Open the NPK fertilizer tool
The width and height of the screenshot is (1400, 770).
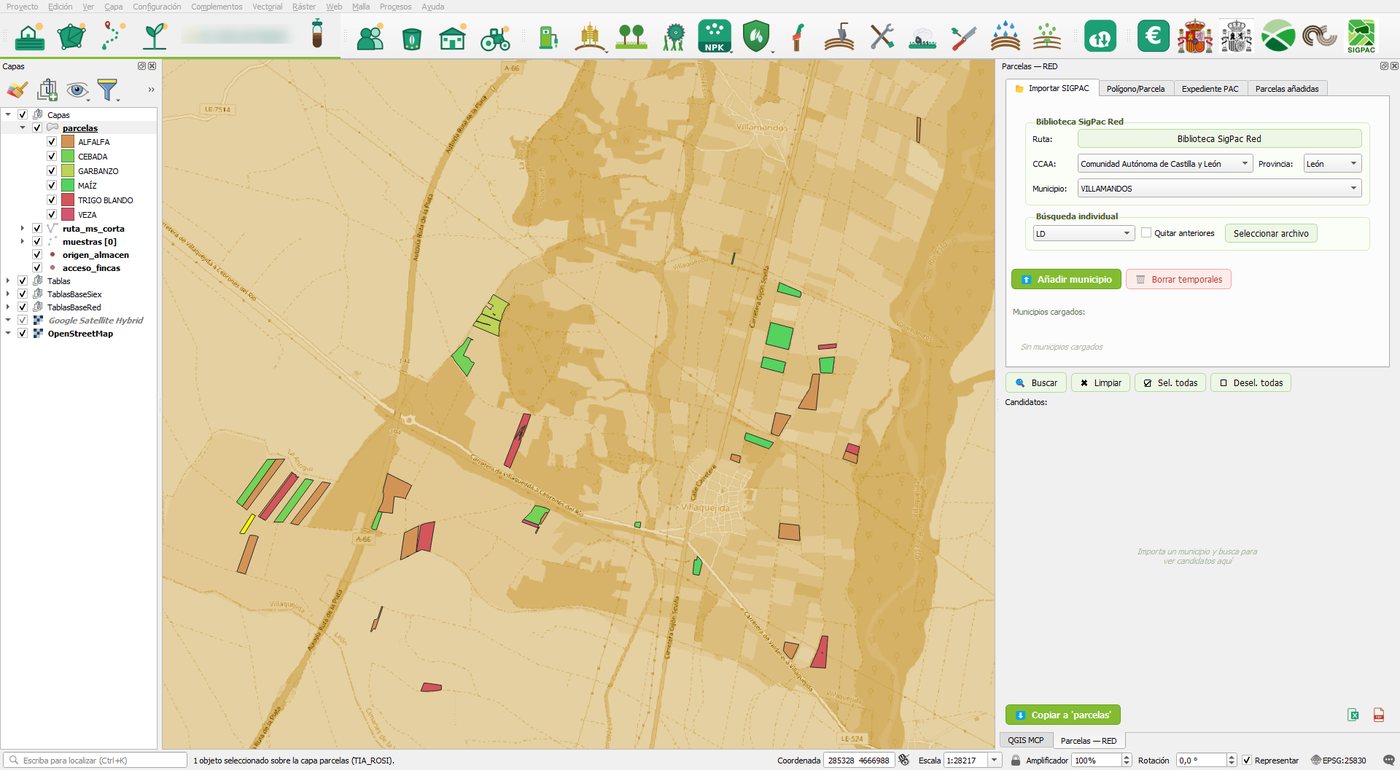(714, 37)
